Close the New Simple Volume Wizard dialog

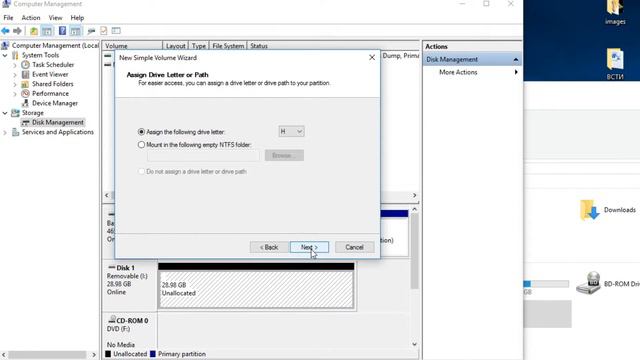(372, 58)
